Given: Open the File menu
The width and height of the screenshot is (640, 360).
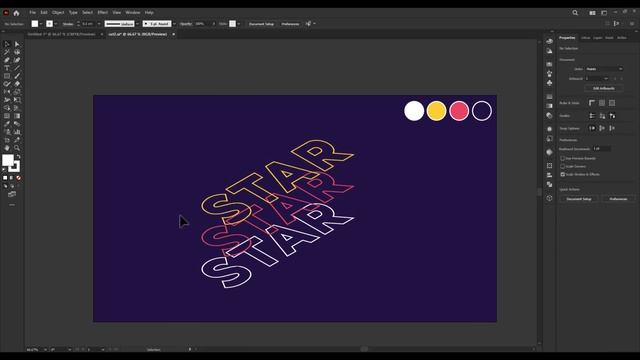Looking at the screenshot, I should (32, 13).
